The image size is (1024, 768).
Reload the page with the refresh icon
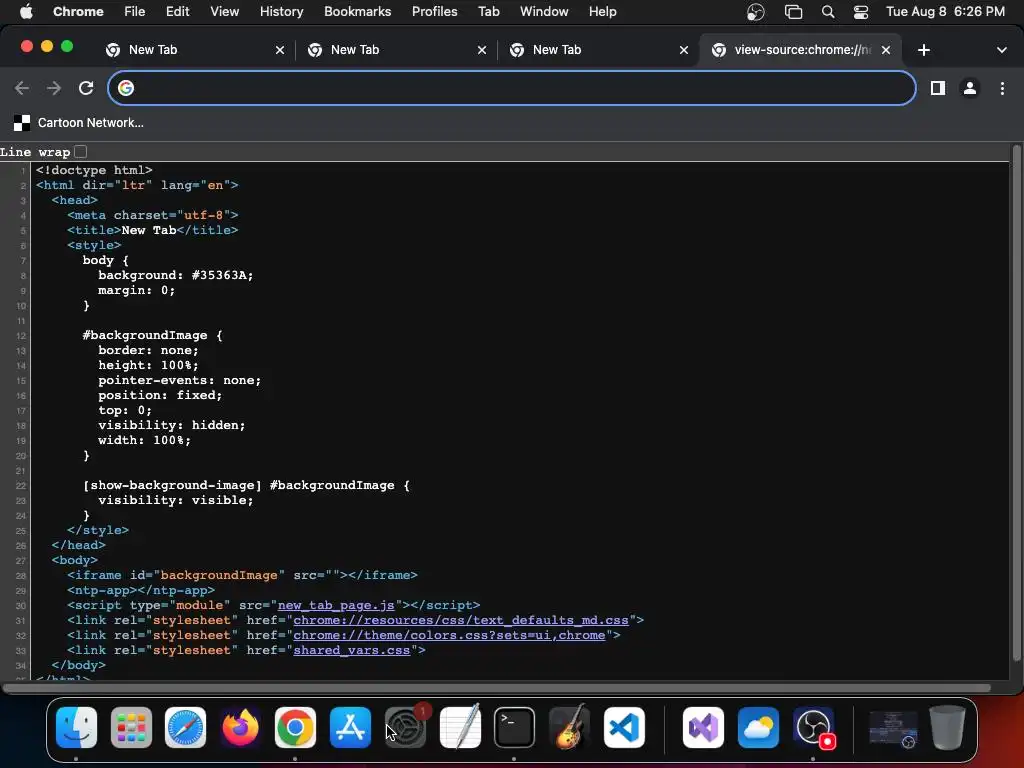[x=86, y=88]
